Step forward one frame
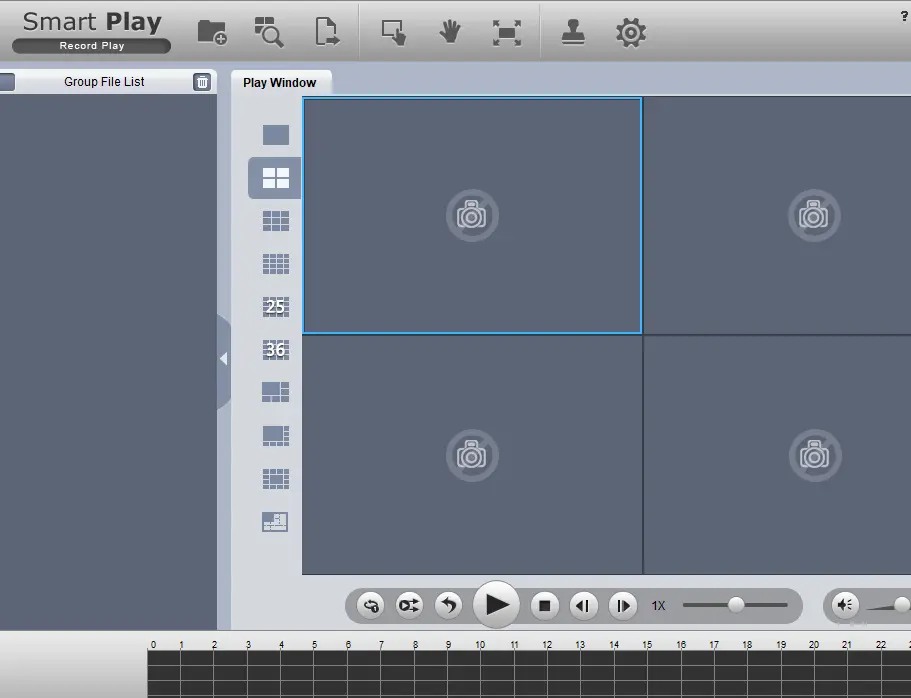The height and width of the screenshot is (698, 911). (622, 605)
